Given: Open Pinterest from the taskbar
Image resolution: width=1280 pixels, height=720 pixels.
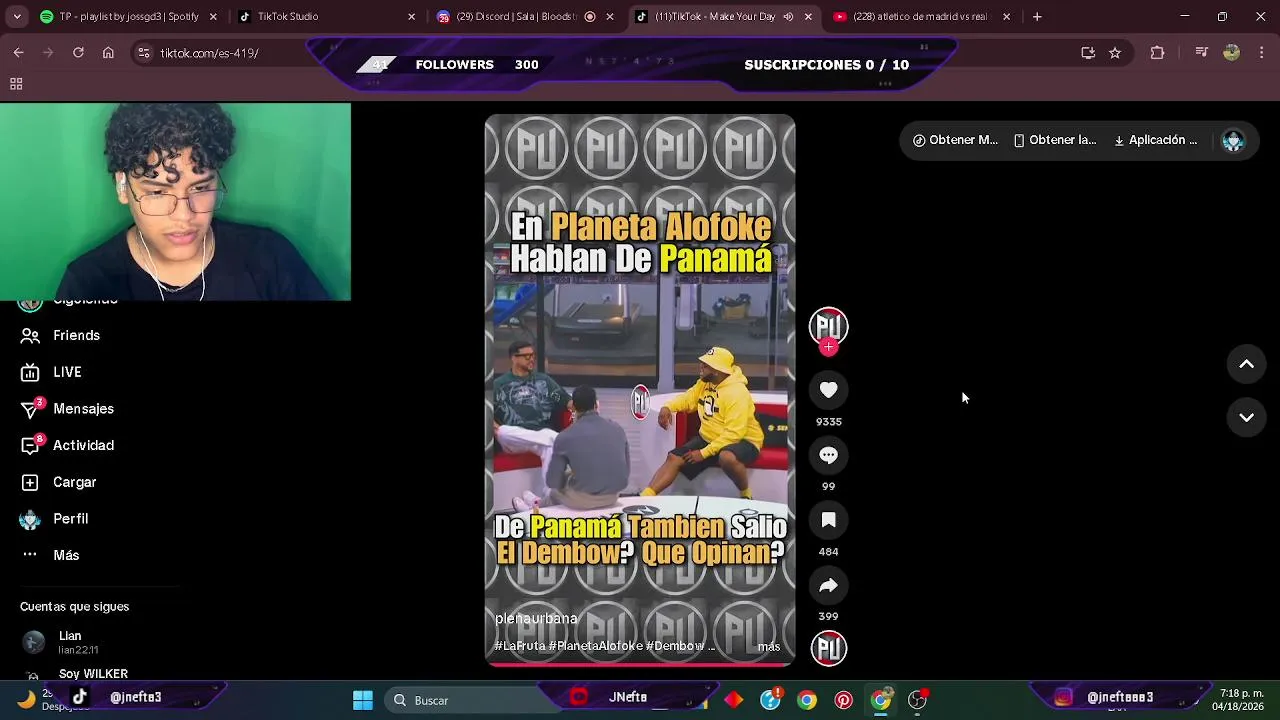Looking at the screenshot, I should (844, 700).
